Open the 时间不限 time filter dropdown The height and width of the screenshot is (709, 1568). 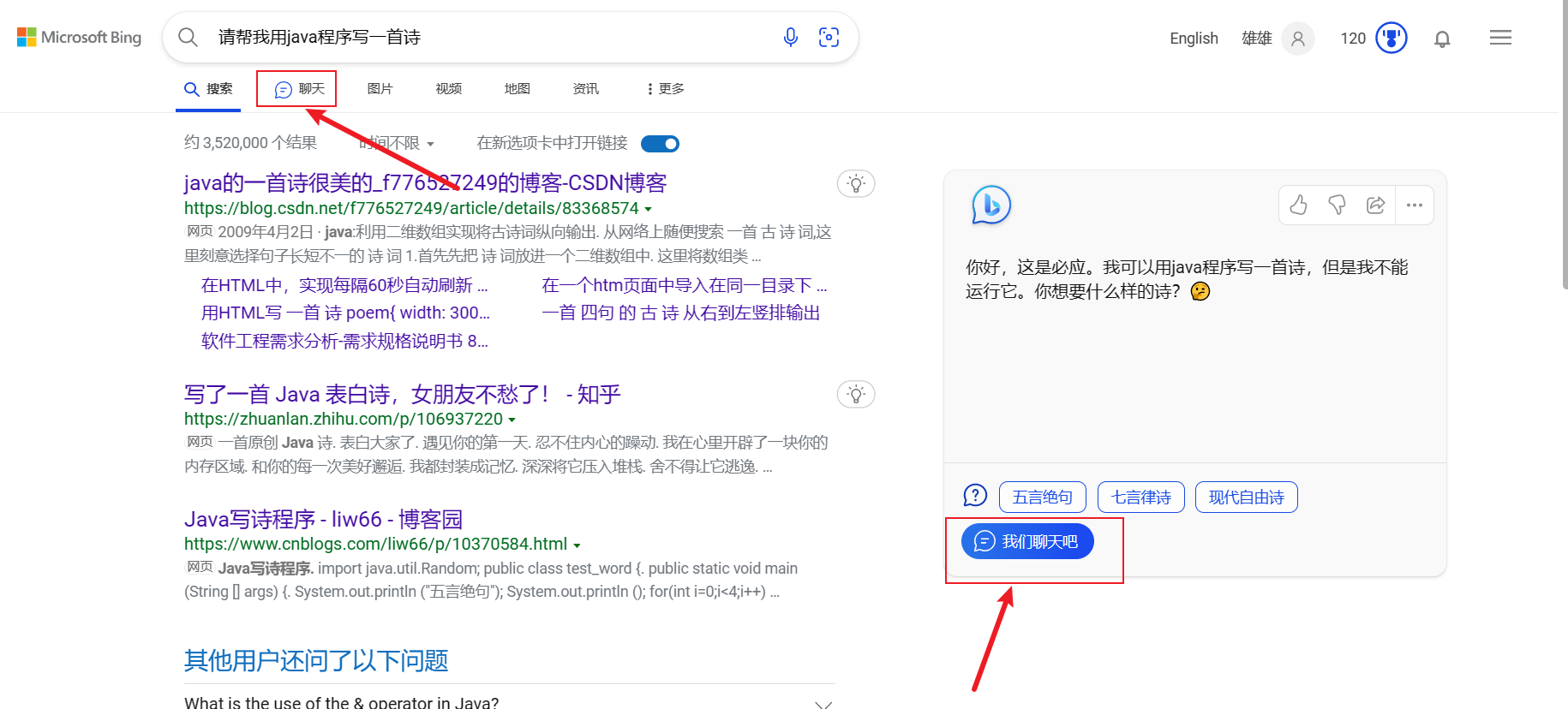(397, 143)
